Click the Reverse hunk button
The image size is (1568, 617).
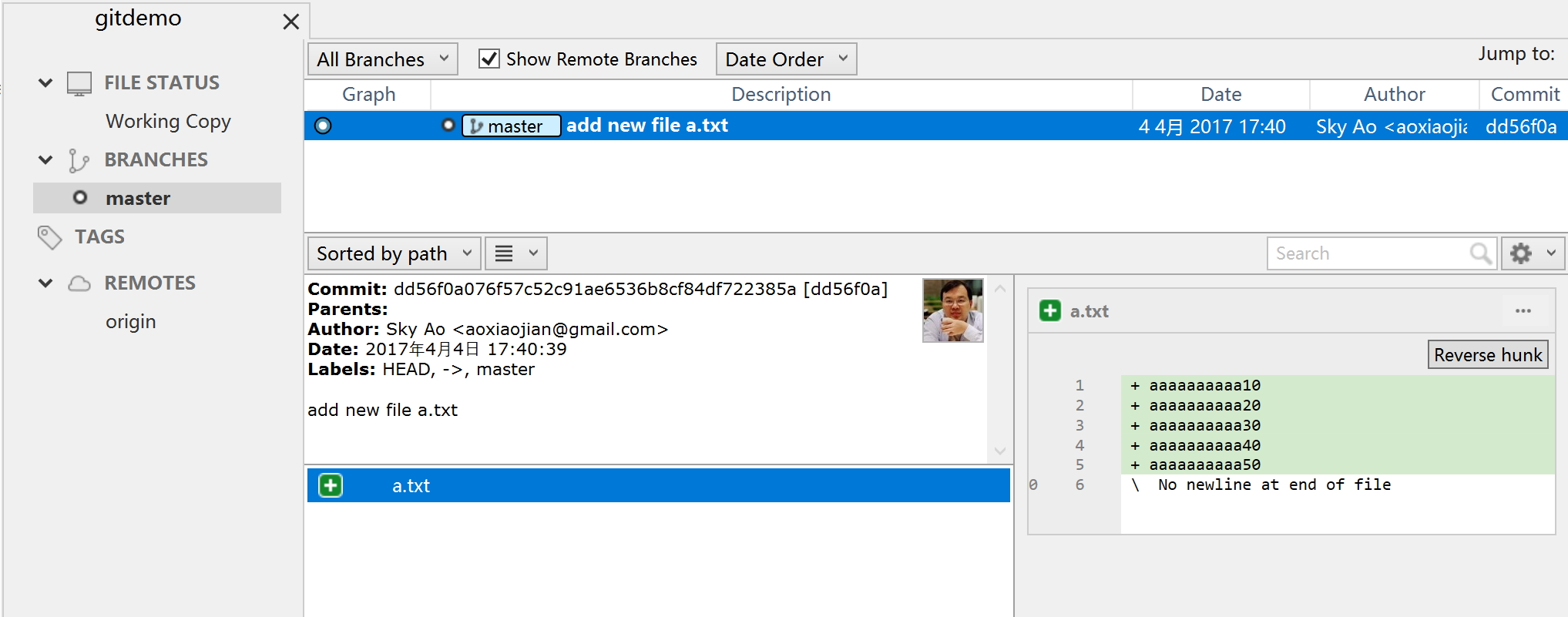pos(1487,355)
